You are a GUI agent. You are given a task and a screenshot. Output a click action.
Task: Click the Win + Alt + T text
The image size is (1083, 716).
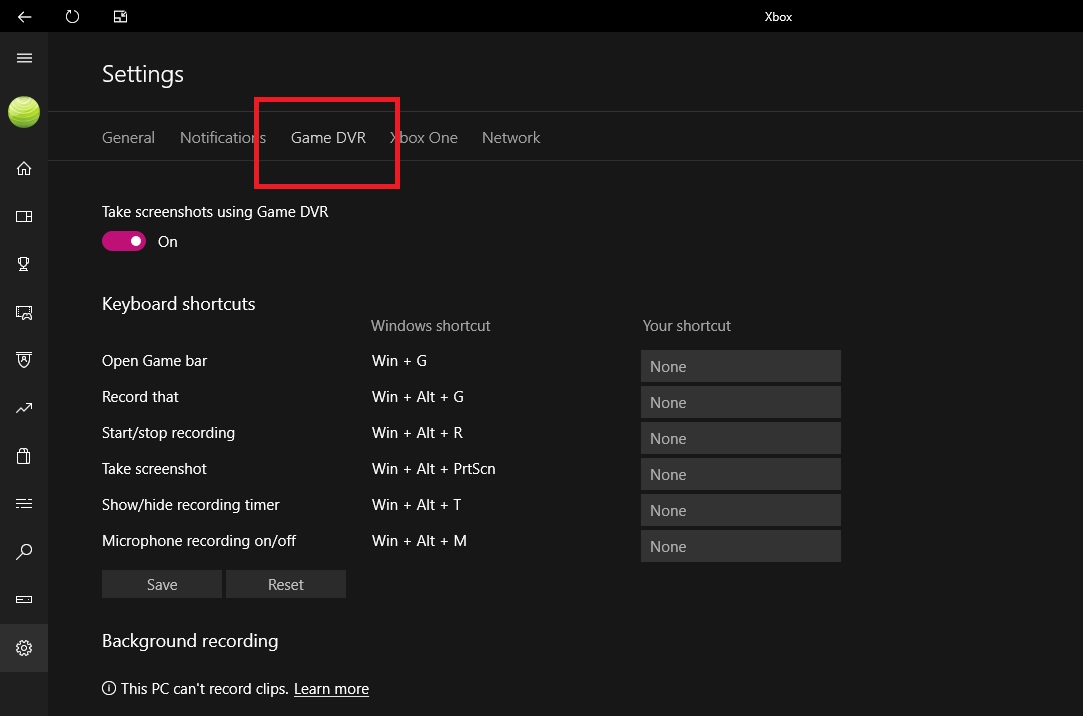pyautogui.click(x=416, y=505)
